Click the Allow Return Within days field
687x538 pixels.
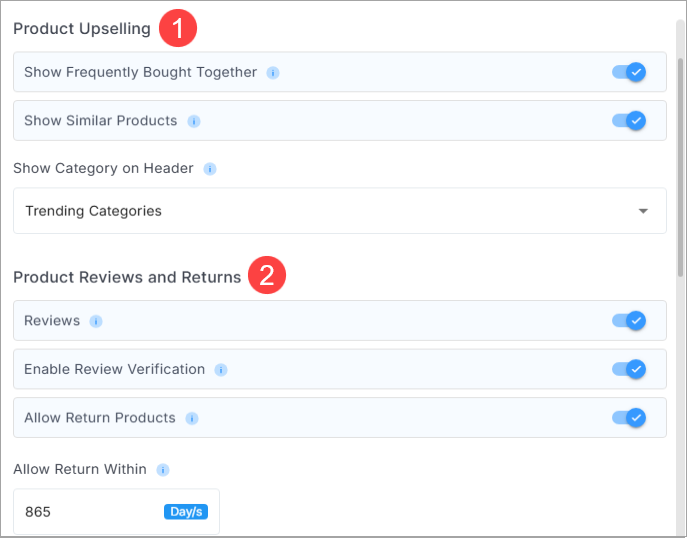[x=117, y=512]
